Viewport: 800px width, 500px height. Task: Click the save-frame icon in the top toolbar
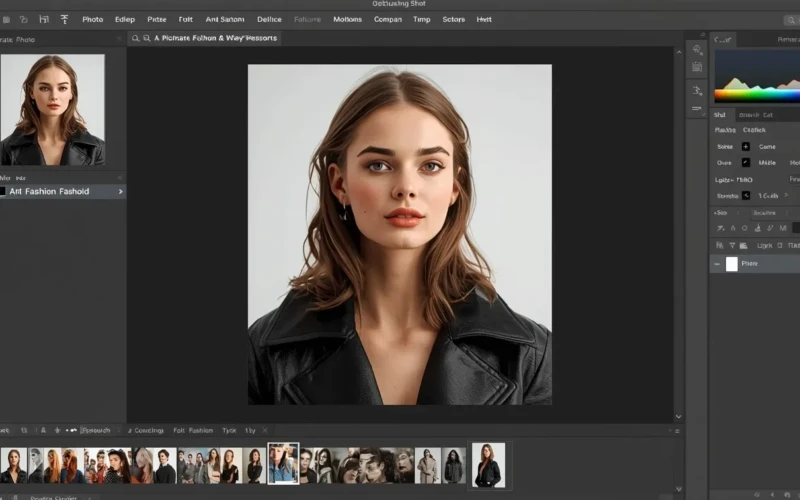point(44,19)
